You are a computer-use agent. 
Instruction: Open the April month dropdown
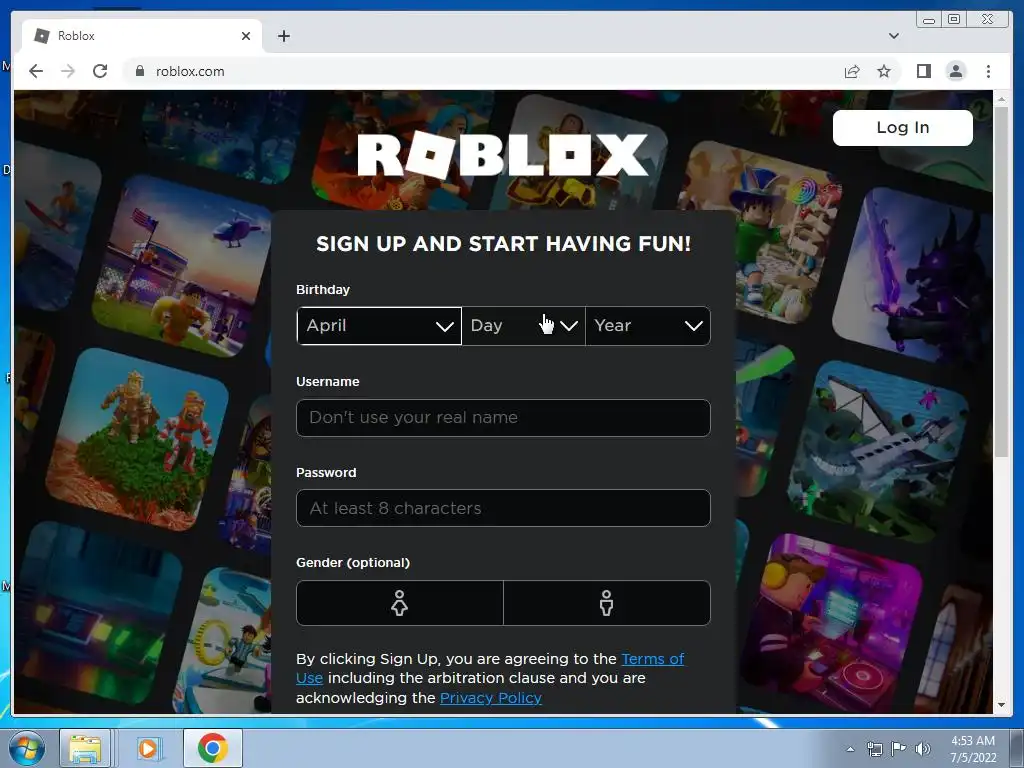[x=379, y=325]
